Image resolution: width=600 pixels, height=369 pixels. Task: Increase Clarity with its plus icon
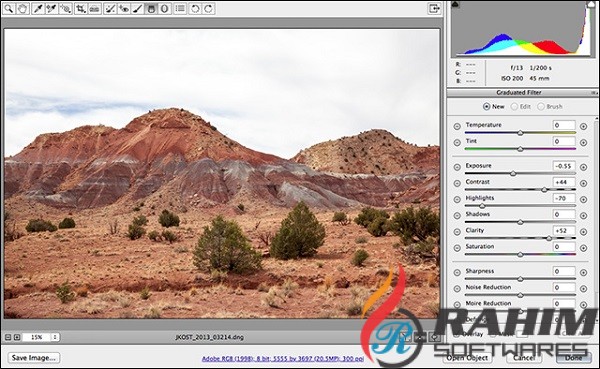pyautogui.click(x=583, y=232)
